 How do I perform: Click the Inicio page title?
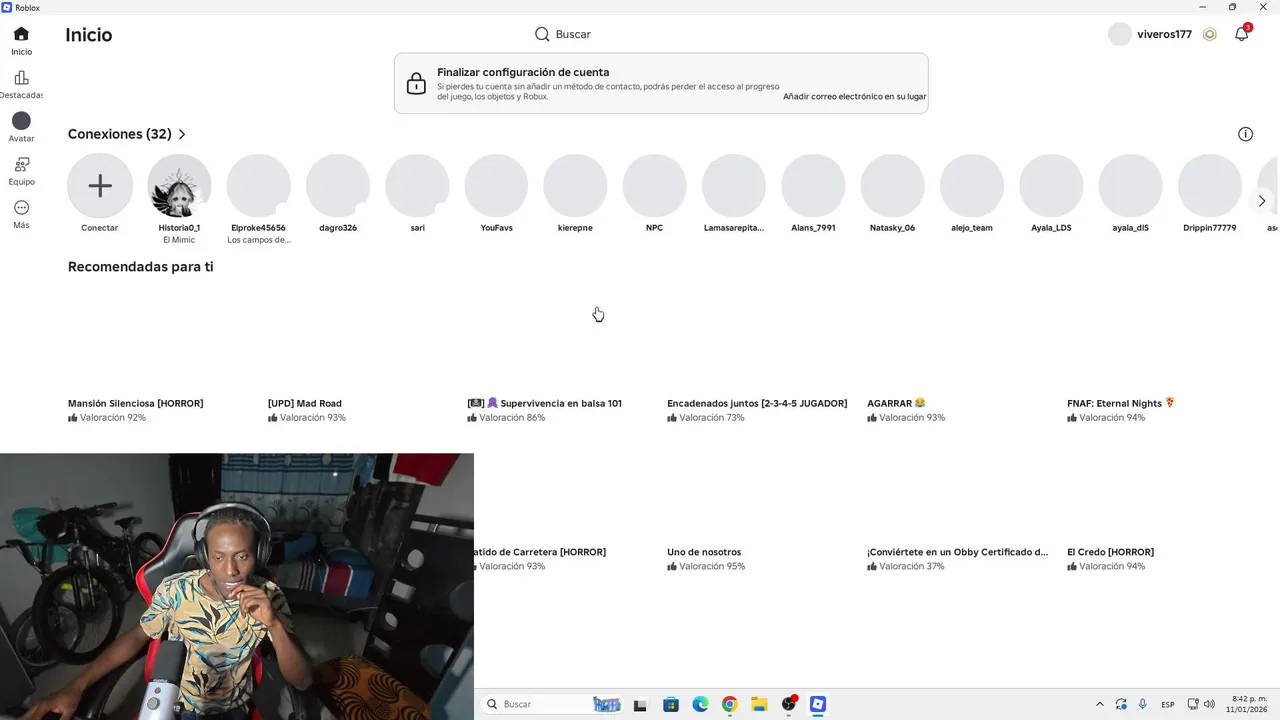pos(89,35)
